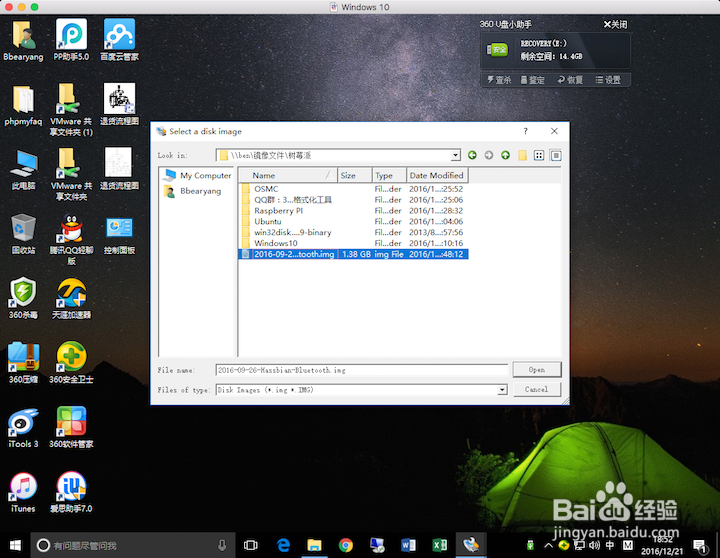Sort file list by Date Modified column

(x=437, y=175)
